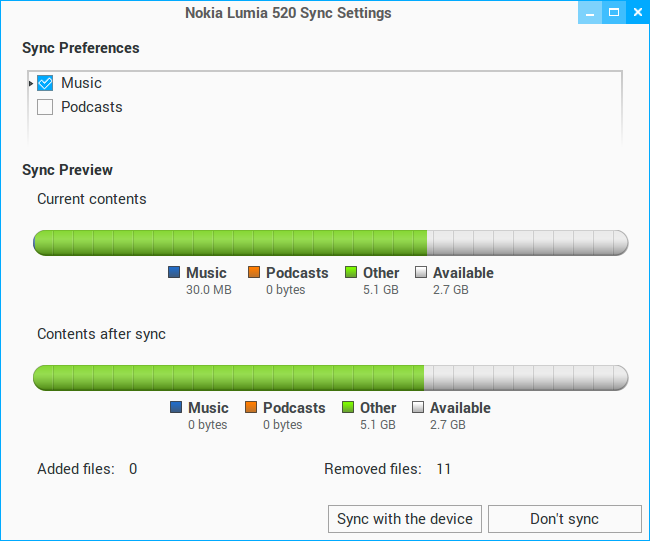The width and height of the screenshot is (650, 541).
Task: Click the 'Sync Preview' heading
Action: 67,170
